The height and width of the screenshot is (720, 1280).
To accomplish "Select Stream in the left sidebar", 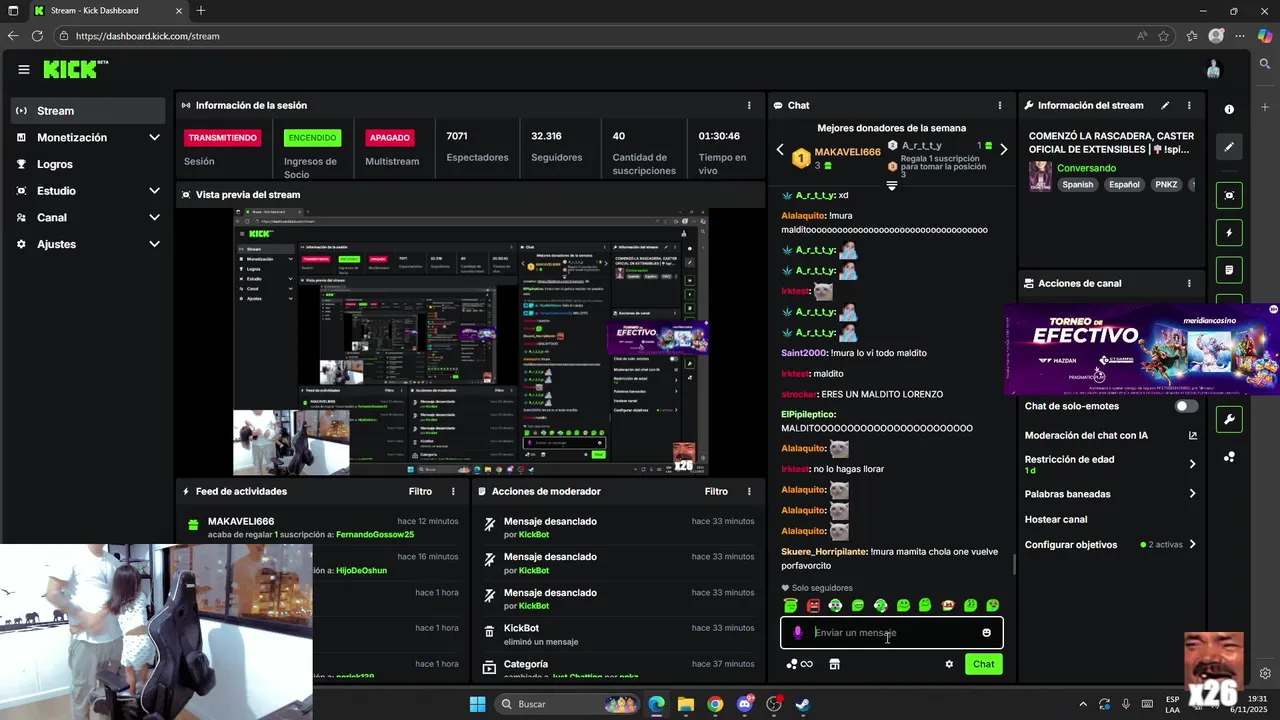I will (x=88, y=111).
